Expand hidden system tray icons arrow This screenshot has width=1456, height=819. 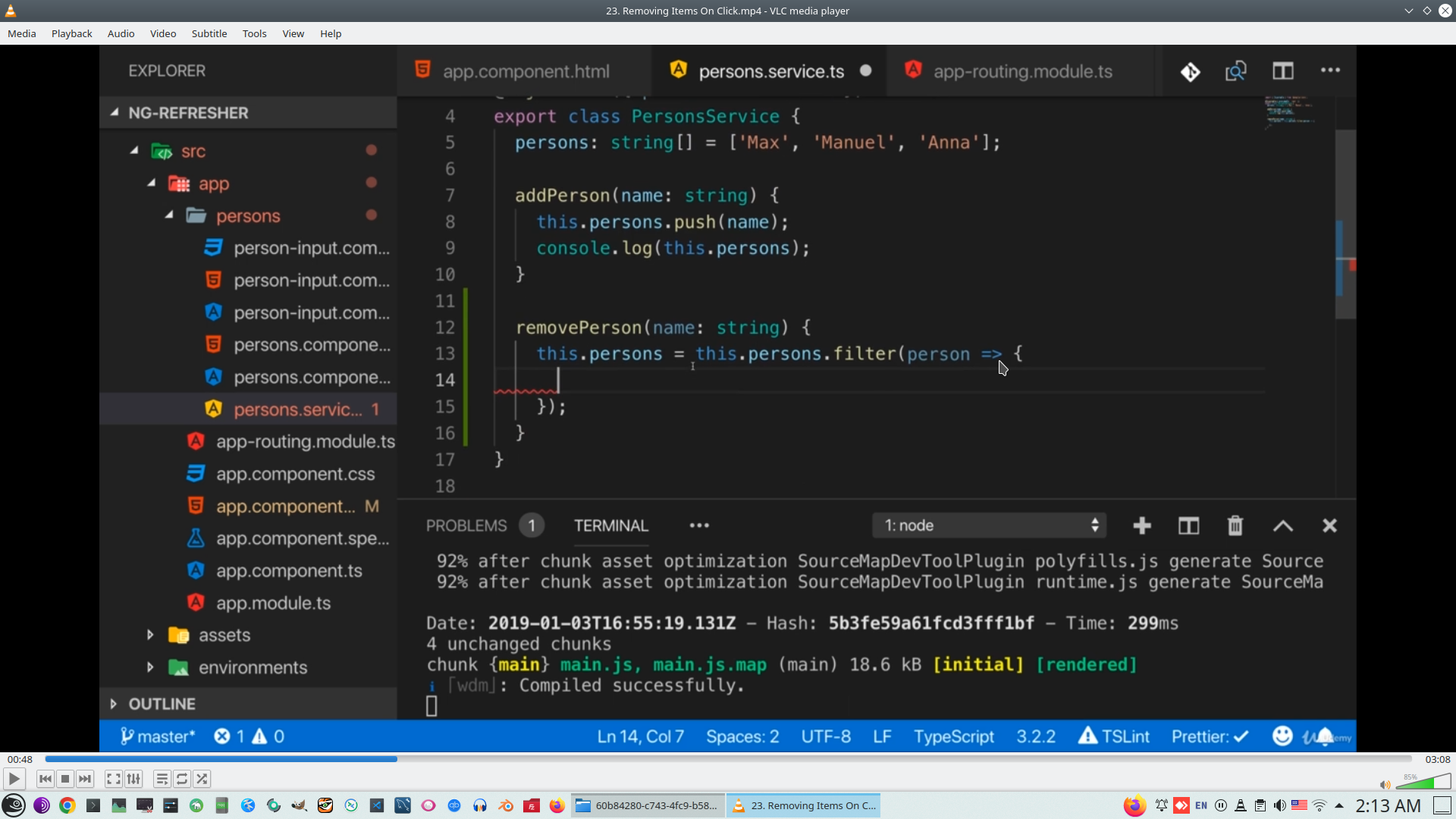pyautogui.click(x=1339, y=805)
